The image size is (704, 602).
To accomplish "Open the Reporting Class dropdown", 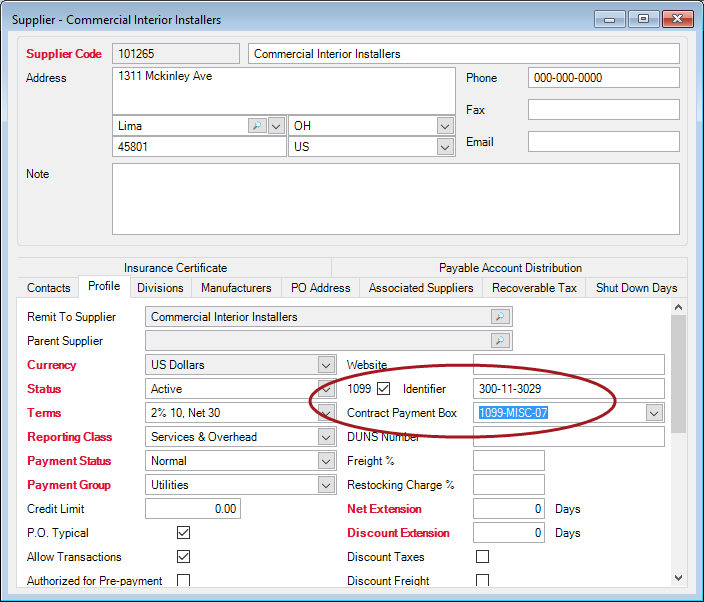I will coord(326,437).
